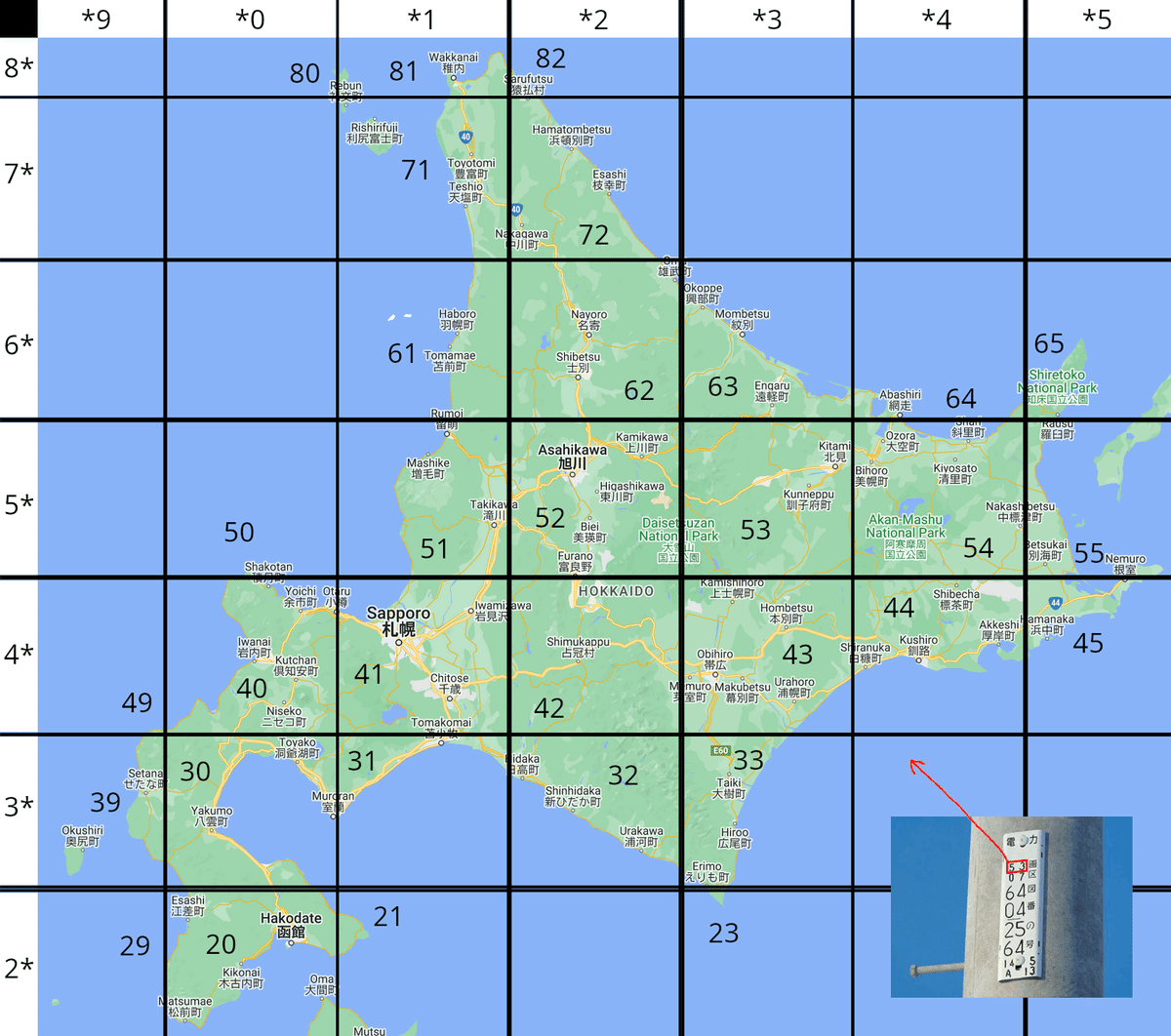Image resolution: width=1171 pixels, height=1036 pixels.
Task: Click grid number 53 on the map
Action: coord(755,530)
